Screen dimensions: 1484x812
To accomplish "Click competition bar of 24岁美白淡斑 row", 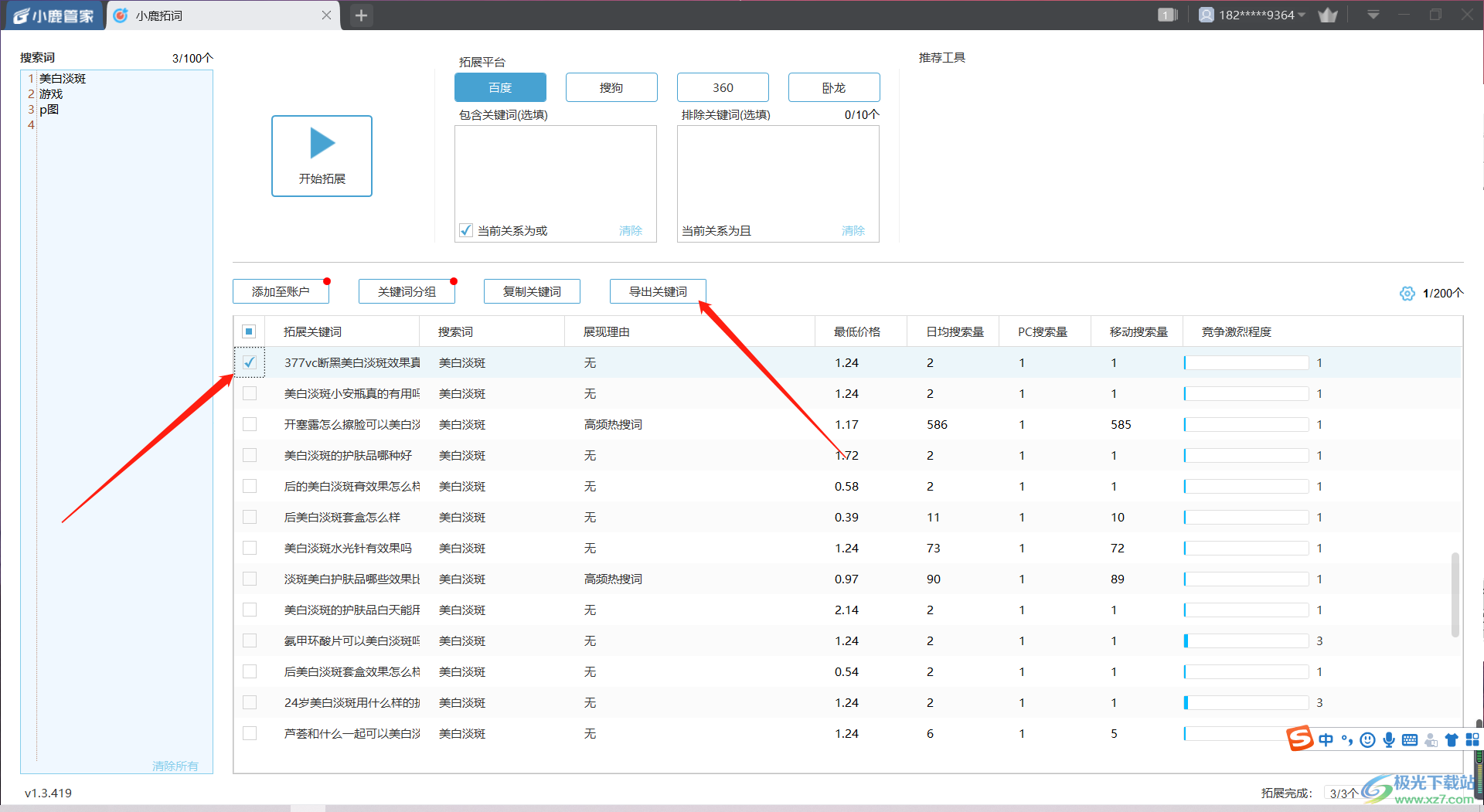I will [x=1246, y=702].
